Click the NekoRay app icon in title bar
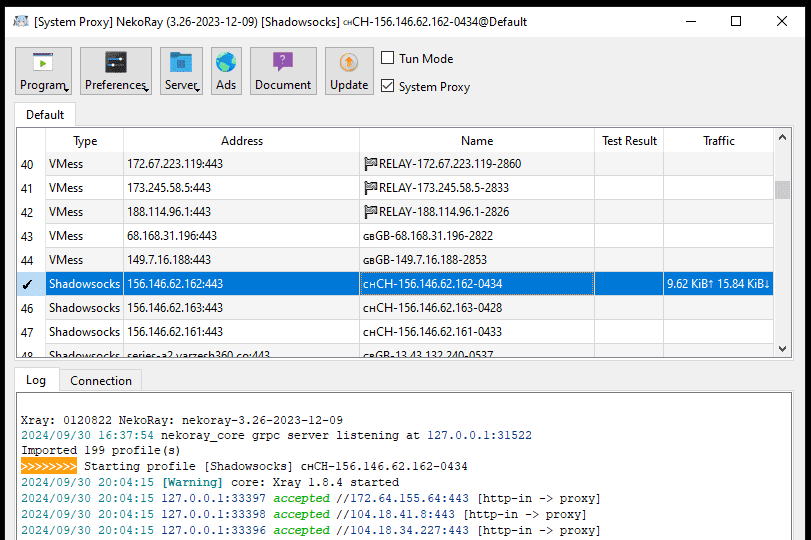This screenshot has width=811, height=540. [21, 22]
